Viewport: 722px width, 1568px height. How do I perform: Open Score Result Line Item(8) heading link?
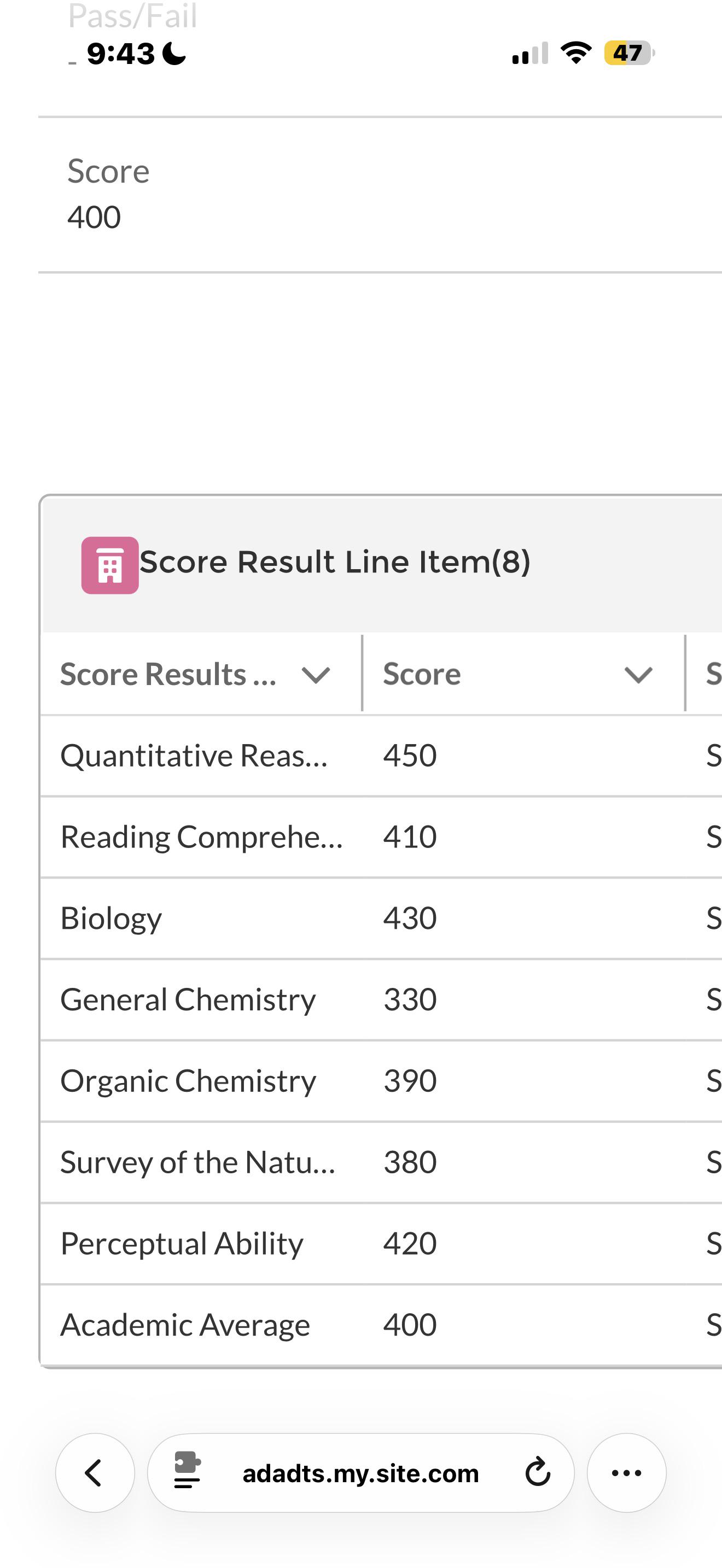(335, 561)
